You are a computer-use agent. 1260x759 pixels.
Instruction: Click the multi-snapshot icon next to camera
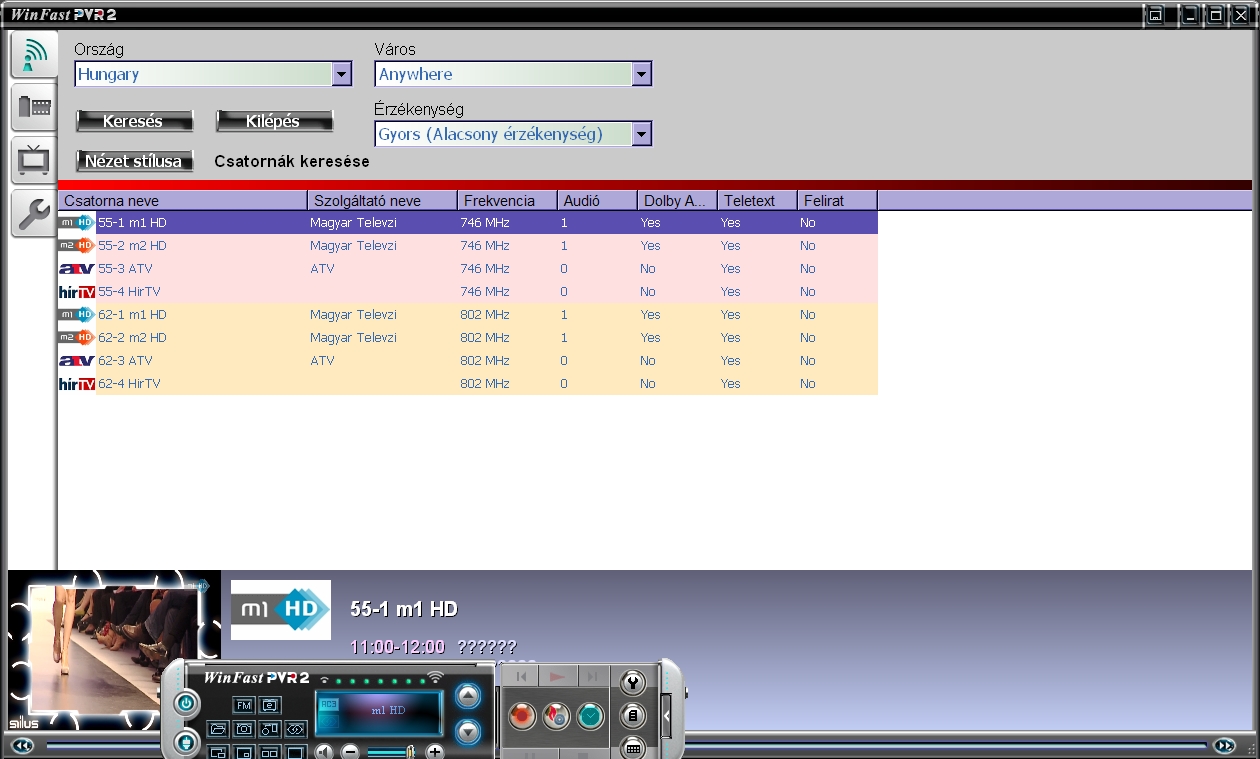pyautogui.click(x=270, y=729)
